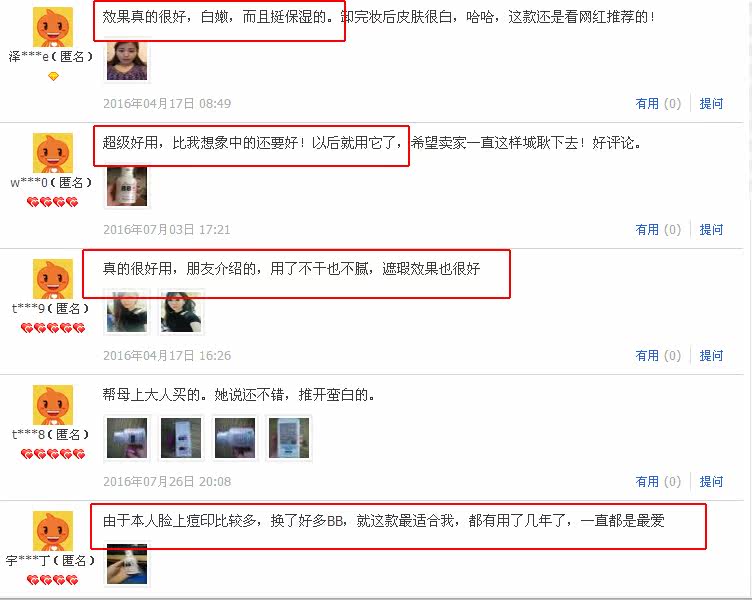
Task: Click red heart rating under t***9
Action: [x=53, y=328]
